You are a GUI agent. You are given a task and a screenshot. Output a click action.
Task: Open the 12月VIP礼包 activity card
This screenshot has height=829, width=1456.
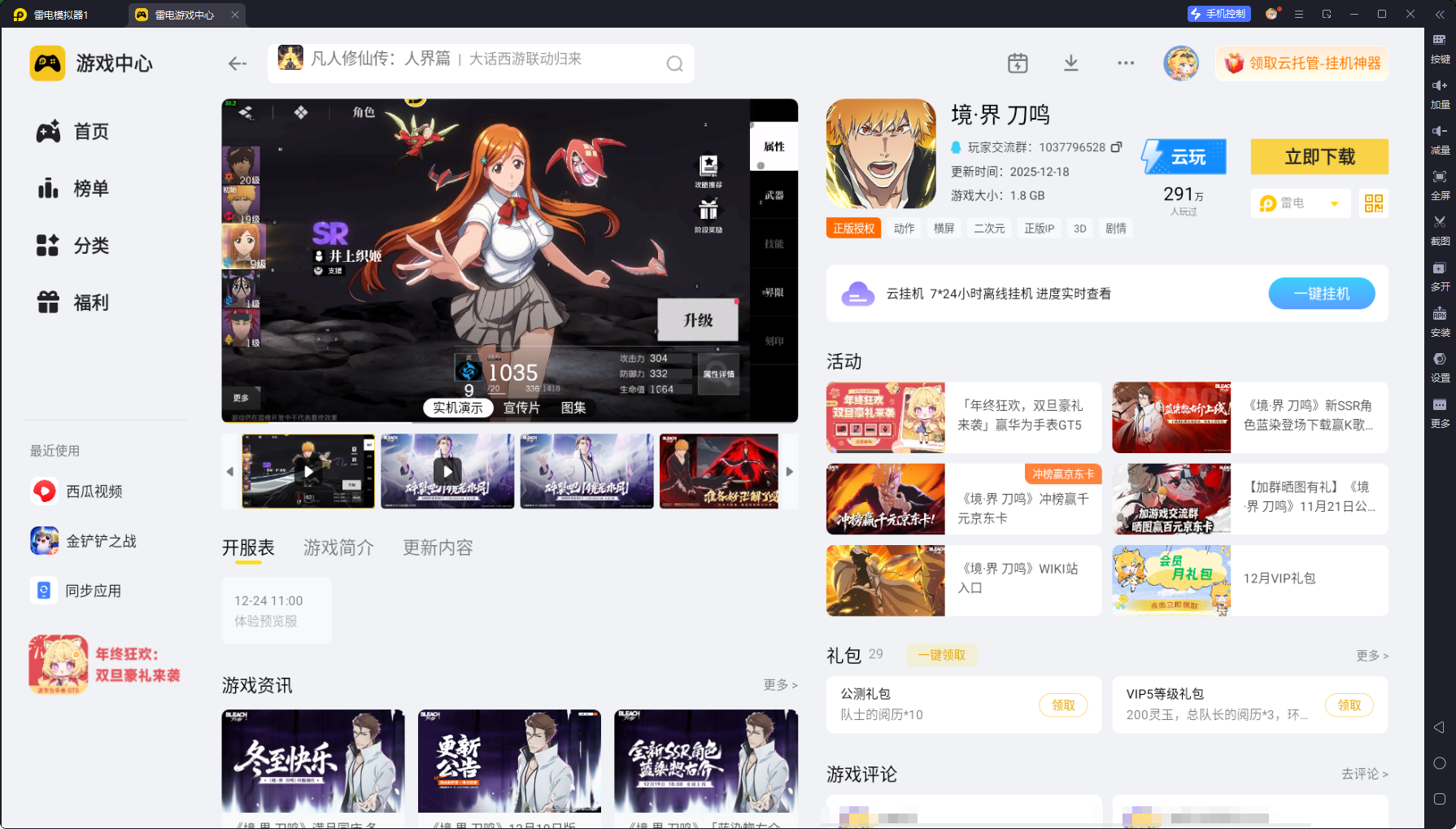tap(1250, 580)
